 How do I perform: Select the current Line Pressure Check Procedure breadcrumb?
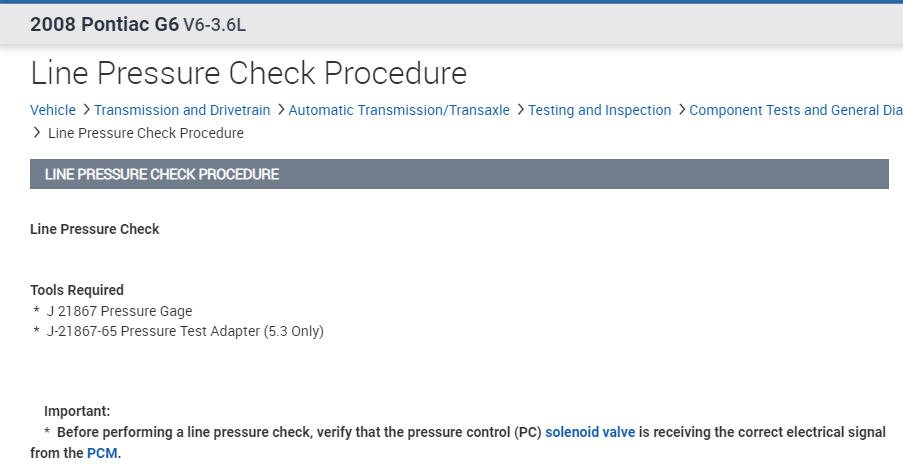pos(146,133)
